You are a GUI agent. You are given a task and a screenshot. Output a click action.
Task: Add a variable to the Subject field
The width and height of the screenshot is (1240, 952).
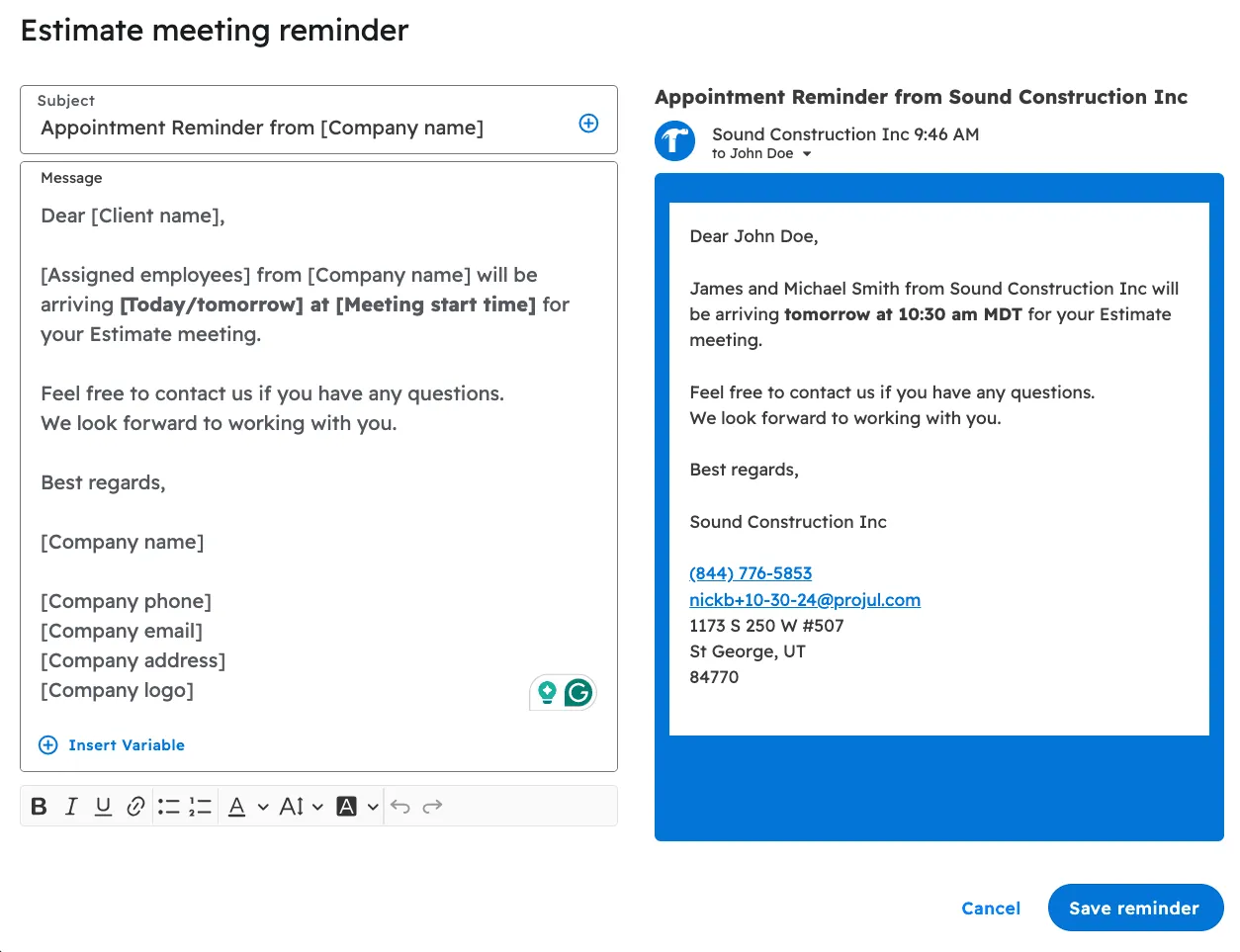tap(588, 123)
